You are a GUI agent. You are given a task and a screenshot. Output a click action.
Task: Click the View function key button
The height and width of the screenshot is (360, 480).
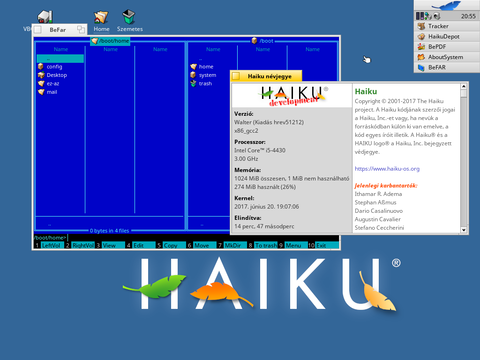(x=113, y=245)
